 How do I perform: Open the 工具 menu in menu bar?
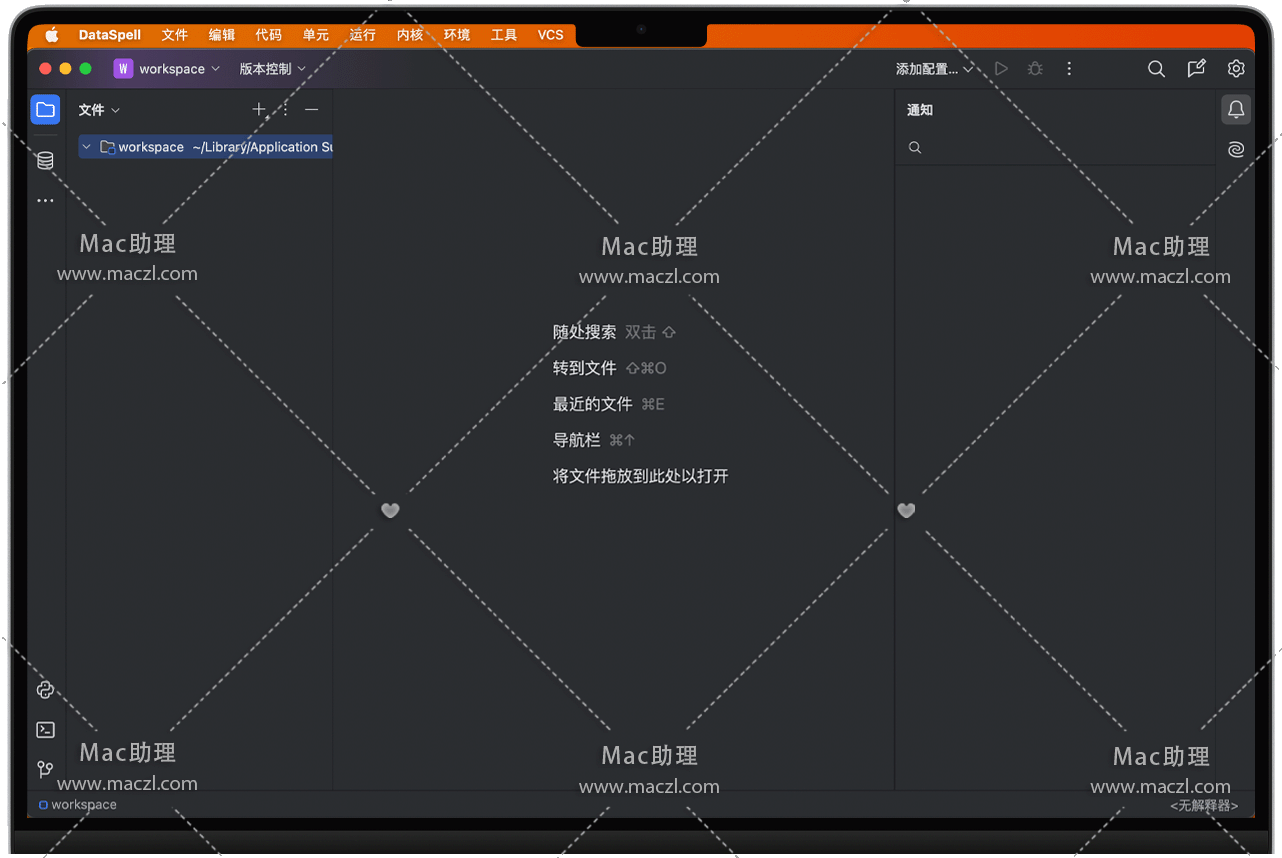tap(504, 35)
